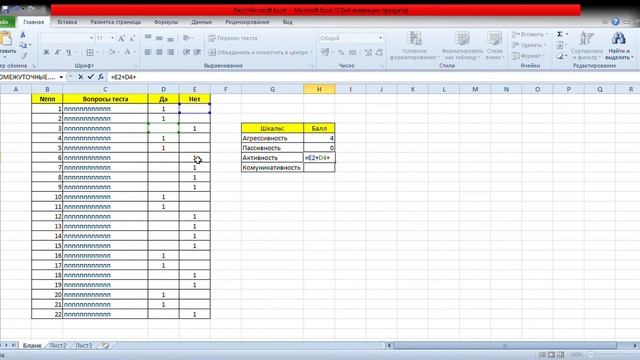Switch to the Рецензирование ribbon tab

pyautogui.click(x=247, y=22)
